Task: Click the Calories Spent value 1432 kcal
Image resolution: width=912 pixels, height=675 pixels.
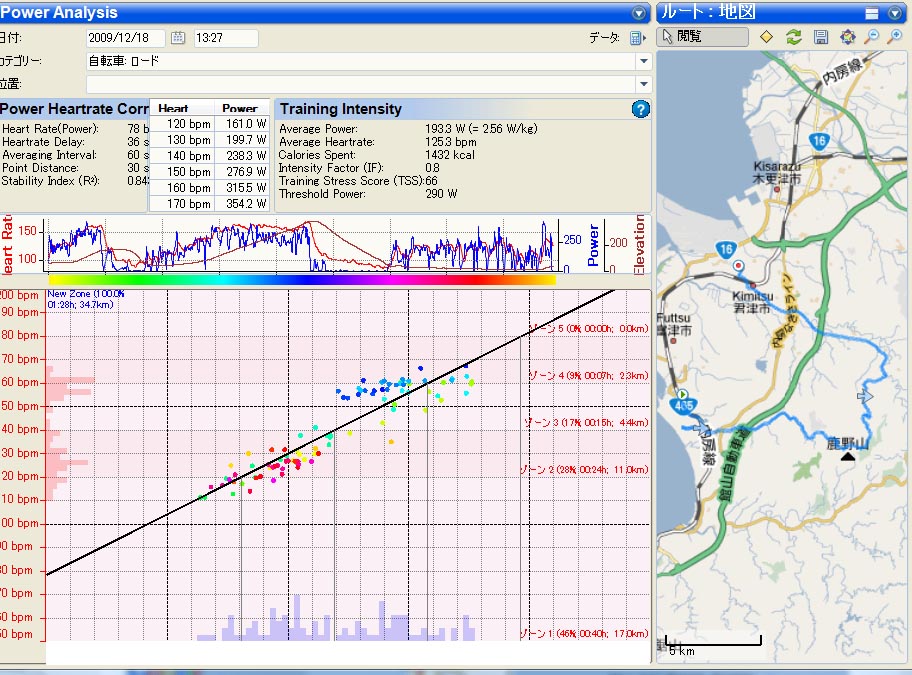Action: click(x=450, y=155)
